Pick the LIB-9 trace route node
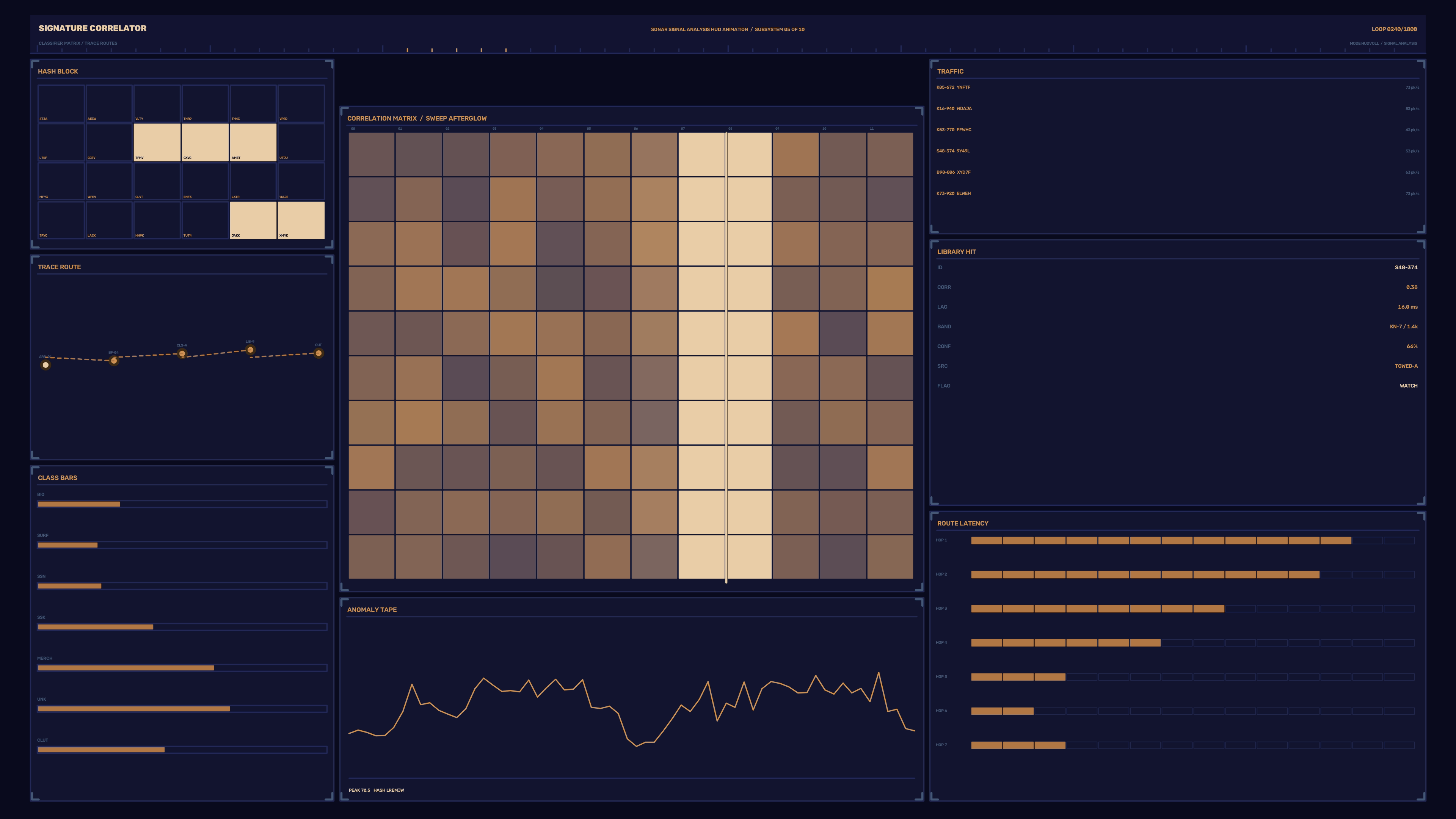Viewport: 1456px width, 819px height. [250, 350]
